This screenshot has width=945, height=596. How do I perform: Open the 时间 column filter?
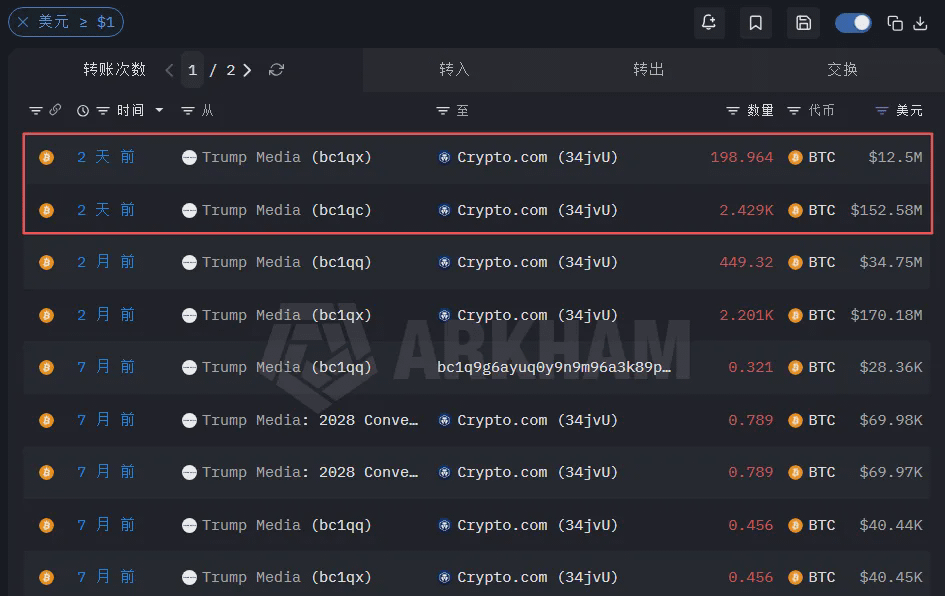[103, 111]
